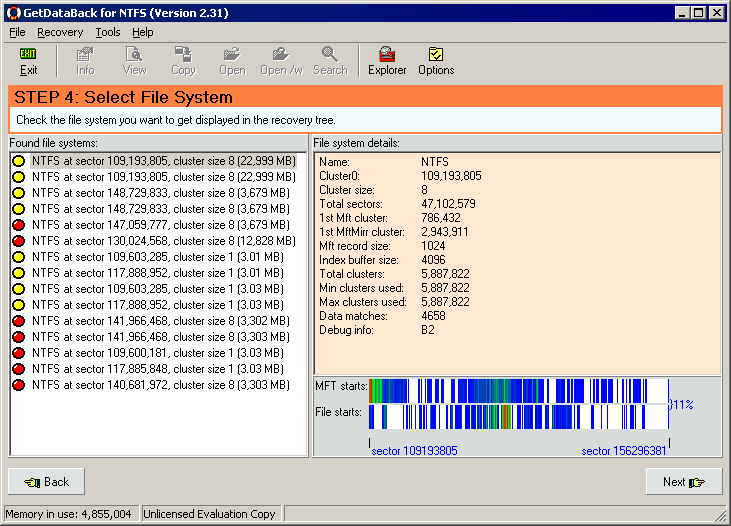
Task: Open the File menu
Action: (x=17, y=32)
